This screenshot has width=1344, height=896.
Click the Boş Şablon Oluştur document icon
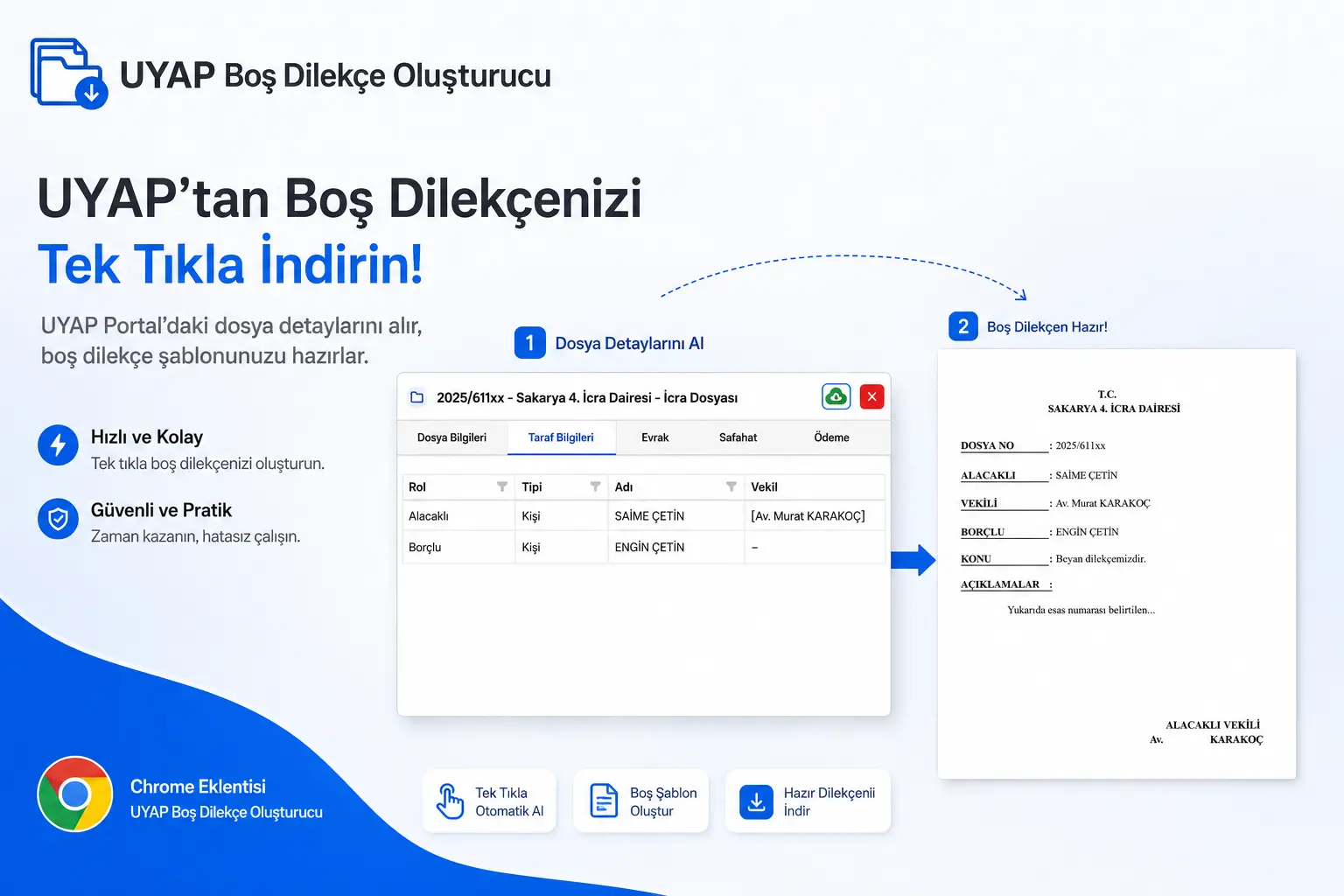(604, 801)
